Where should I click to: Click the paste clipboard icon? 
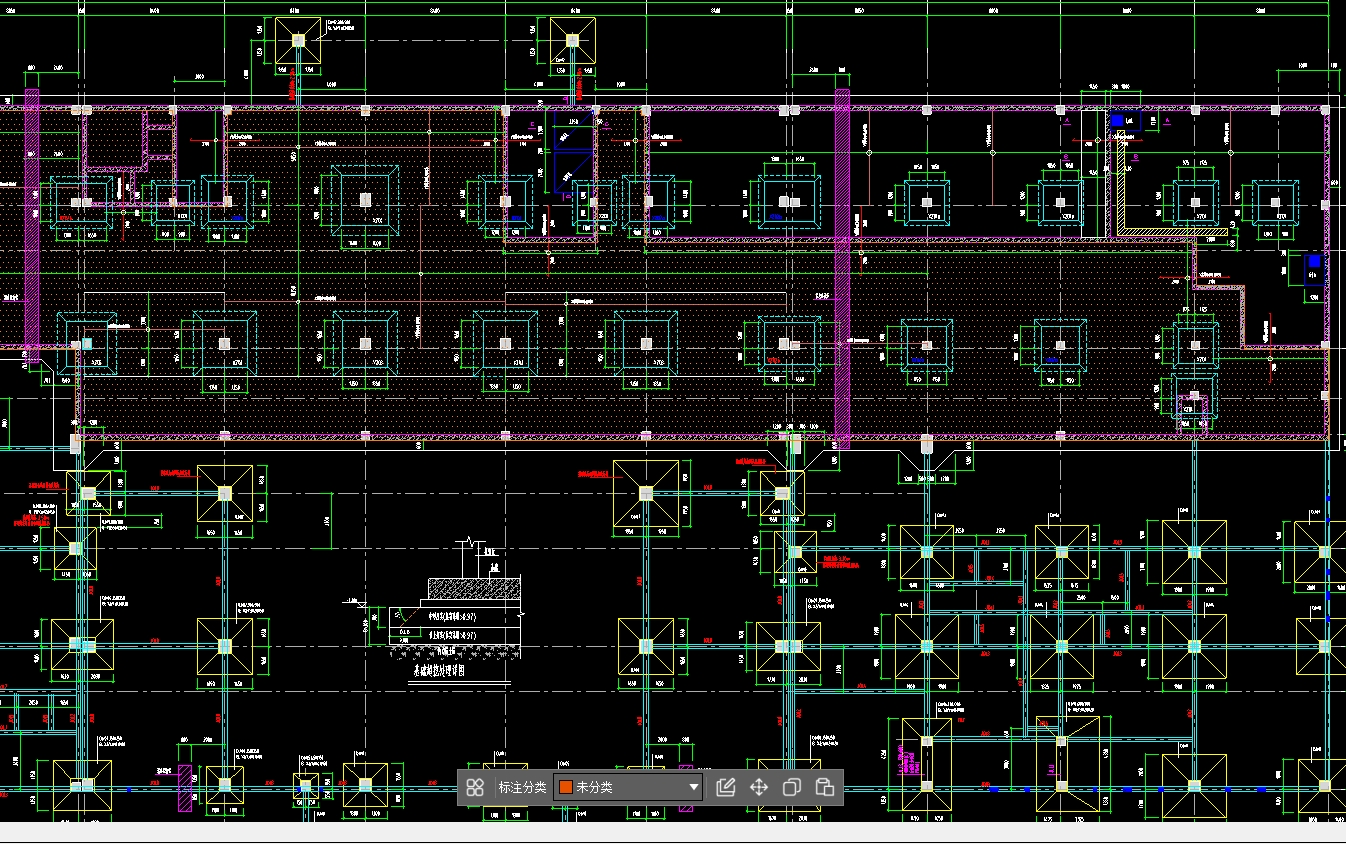coord(825,787)
